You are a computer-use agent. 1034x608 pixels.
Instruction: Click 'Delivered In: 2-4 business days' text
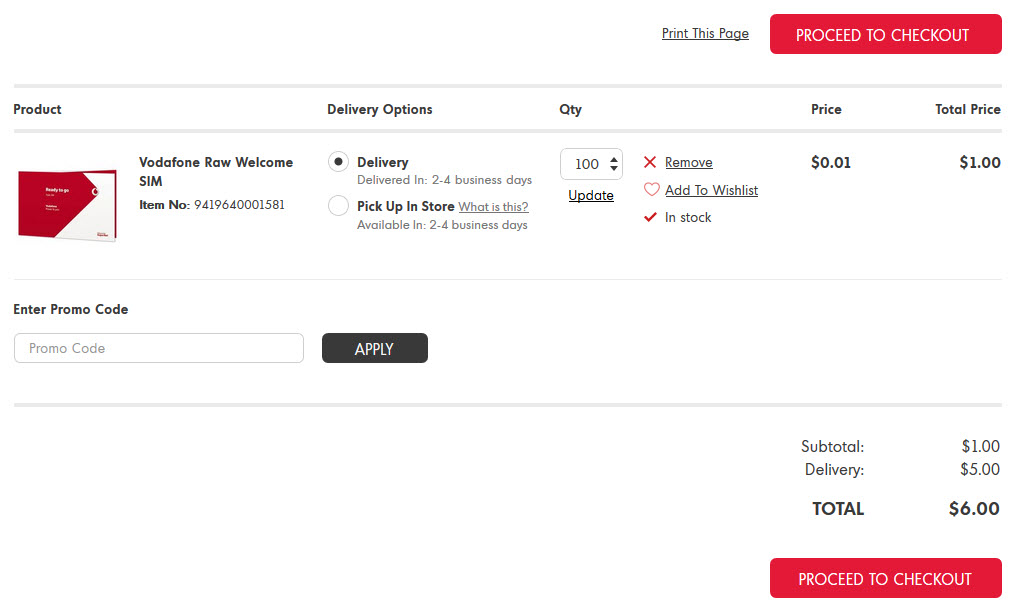[x=444, y=180]
